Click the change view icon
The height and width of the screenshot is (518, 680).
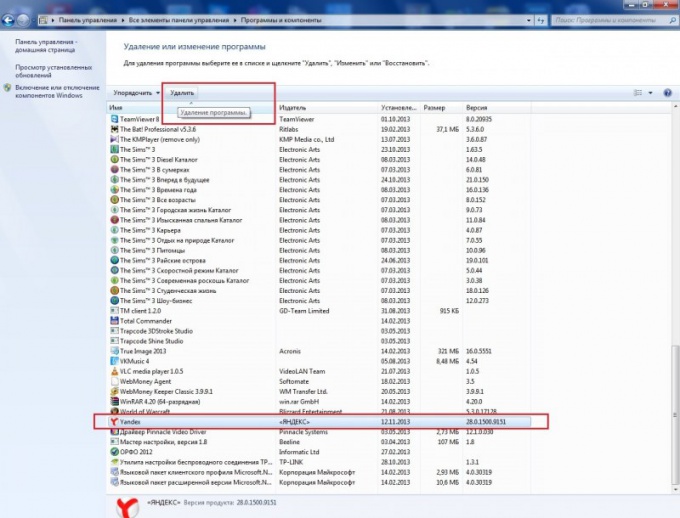pyautogui.click(x=638, y=93)
